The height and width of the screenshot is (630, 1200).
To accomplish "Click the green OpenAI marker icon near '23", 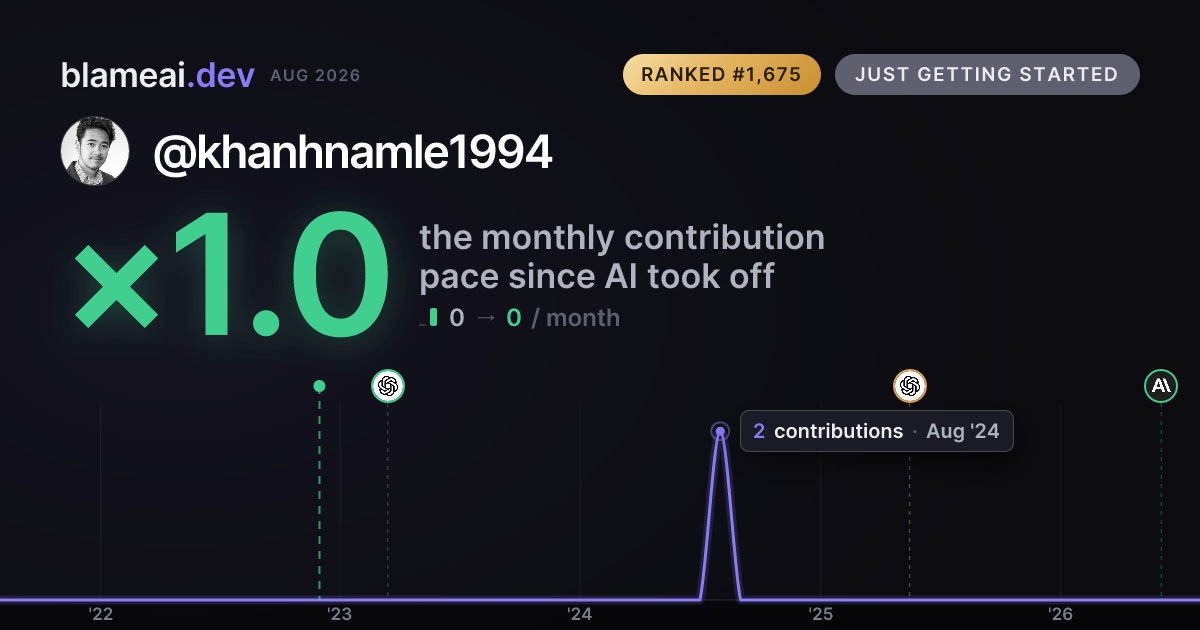I will [x=388, y=385].
